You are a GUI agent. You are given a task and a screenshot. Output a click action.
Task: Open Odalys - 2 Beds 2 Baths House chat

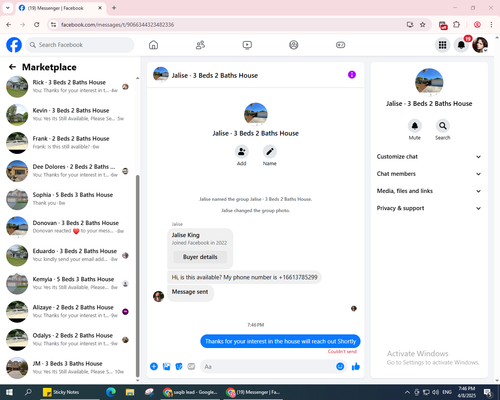tap(69, 340)
